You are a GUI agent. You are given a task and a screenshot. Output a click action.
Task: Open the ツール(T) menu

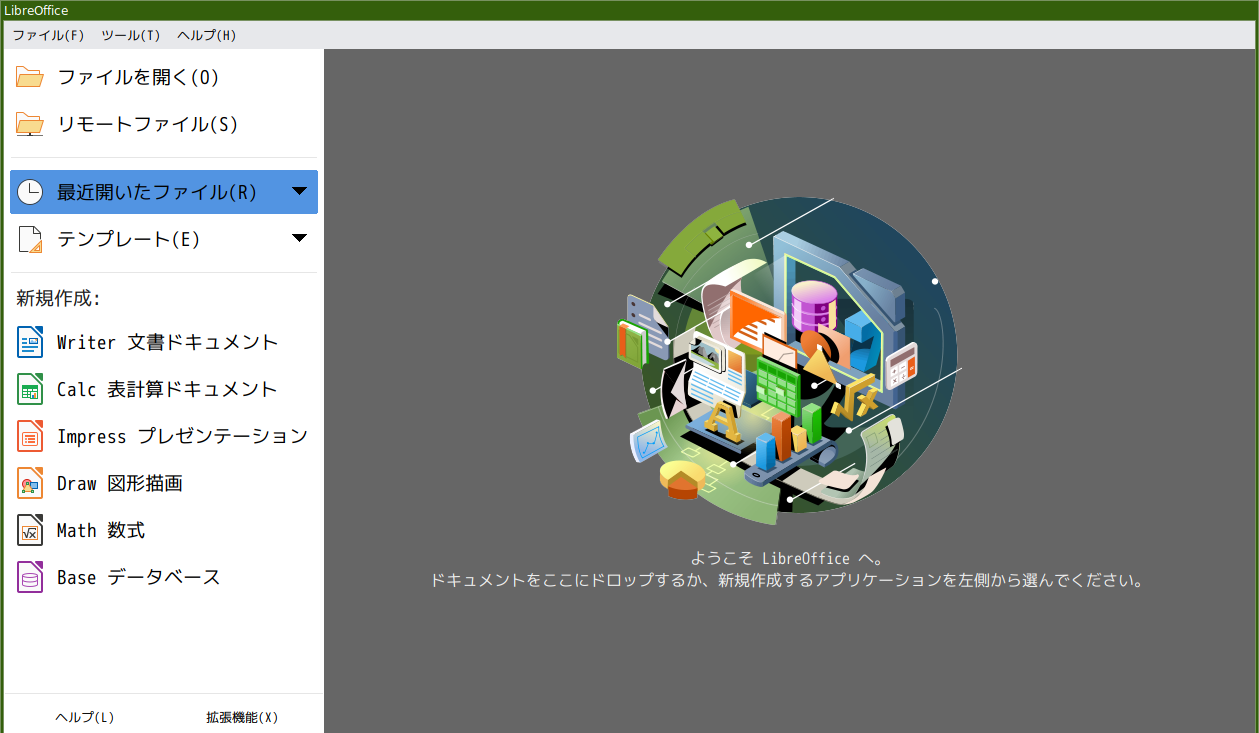(x=131, y=35)
